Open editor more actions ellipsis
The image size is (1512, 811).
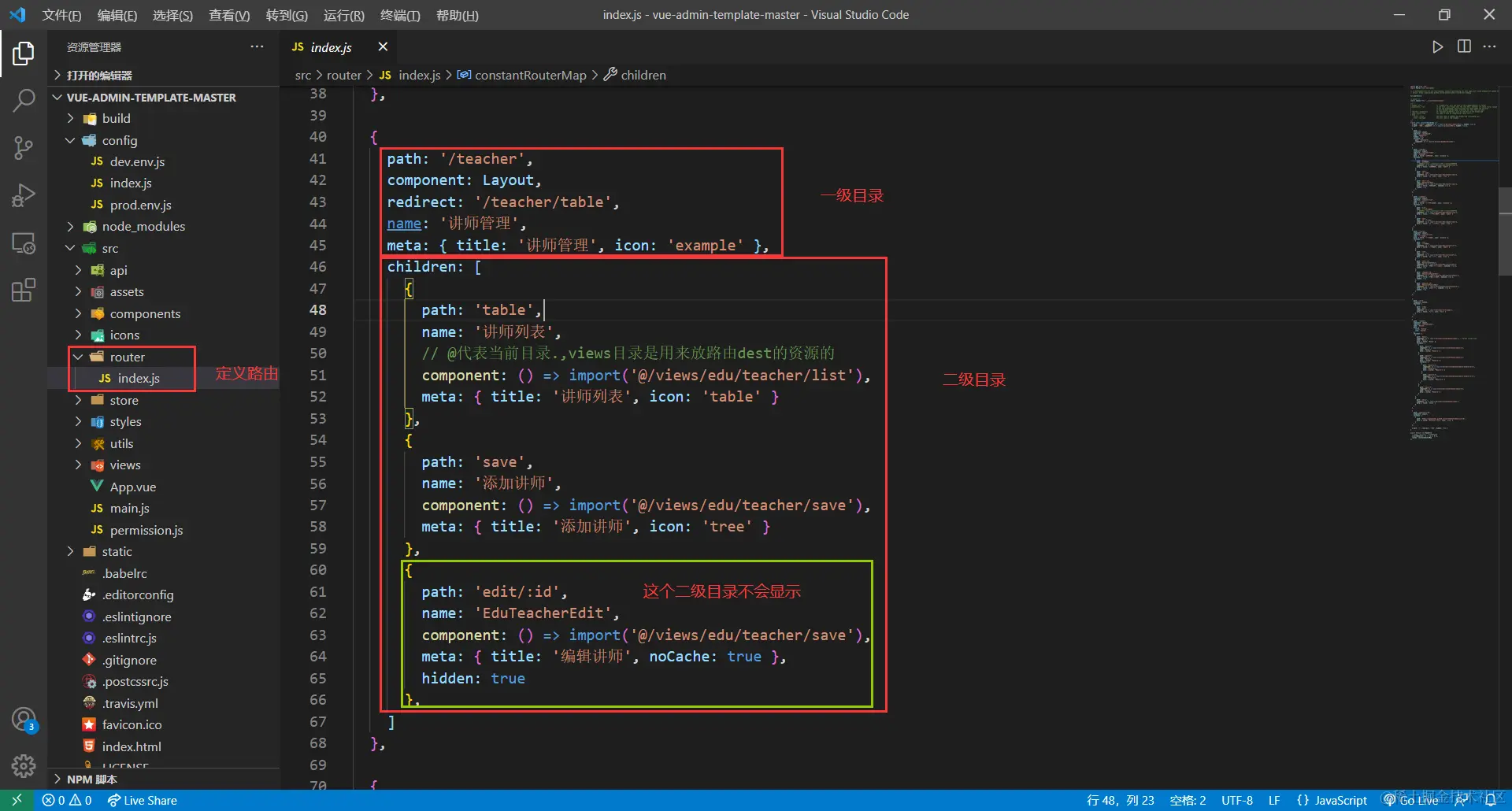click(1489, 47)
